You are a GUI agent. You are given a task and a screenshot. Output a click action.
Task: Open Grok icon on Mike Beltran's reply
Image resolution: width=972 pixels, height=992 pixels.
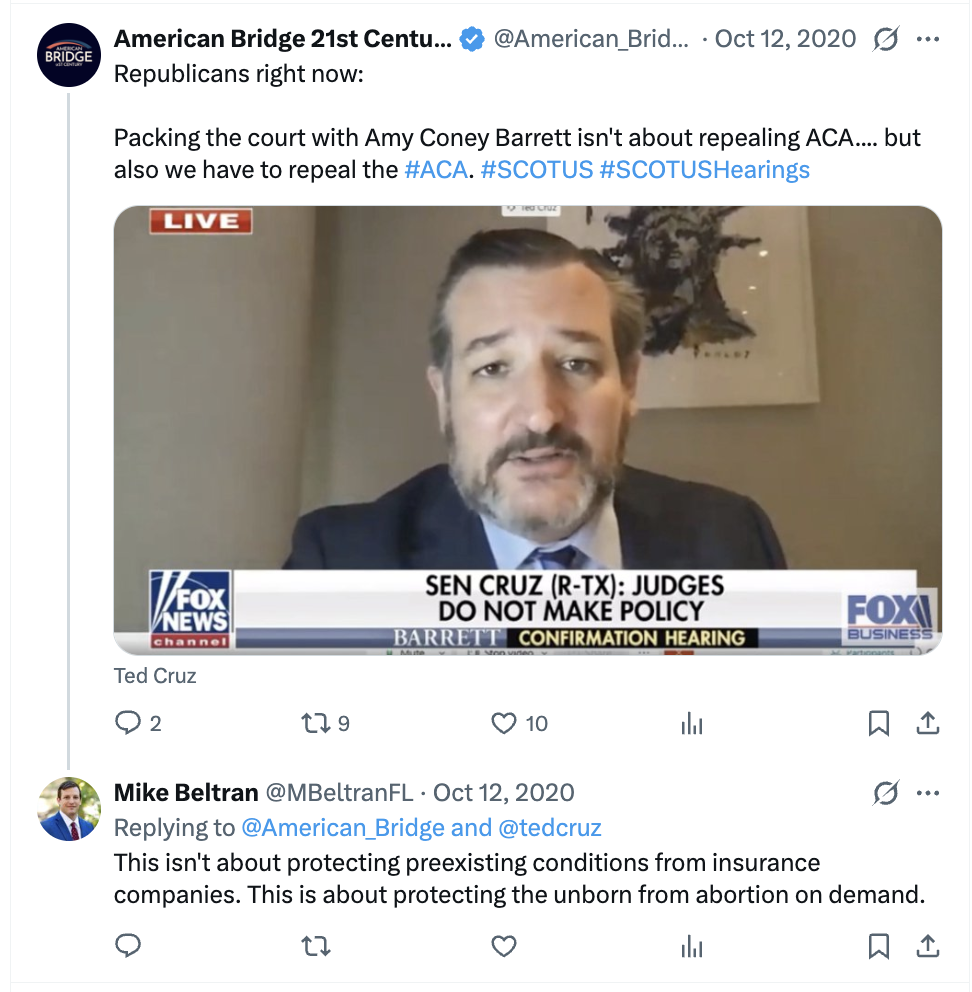coord(885,793)
